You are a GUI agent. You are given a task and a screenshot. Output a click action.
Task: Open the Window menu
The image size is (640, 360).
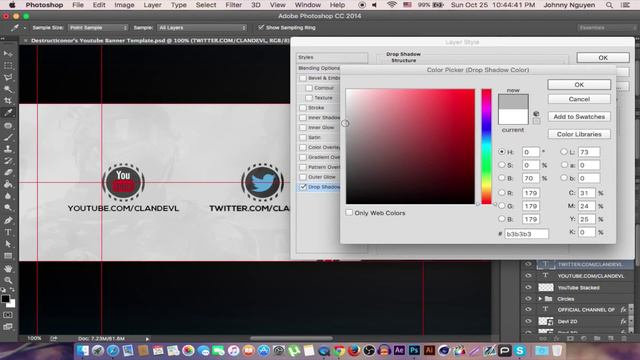coord(307,5)
